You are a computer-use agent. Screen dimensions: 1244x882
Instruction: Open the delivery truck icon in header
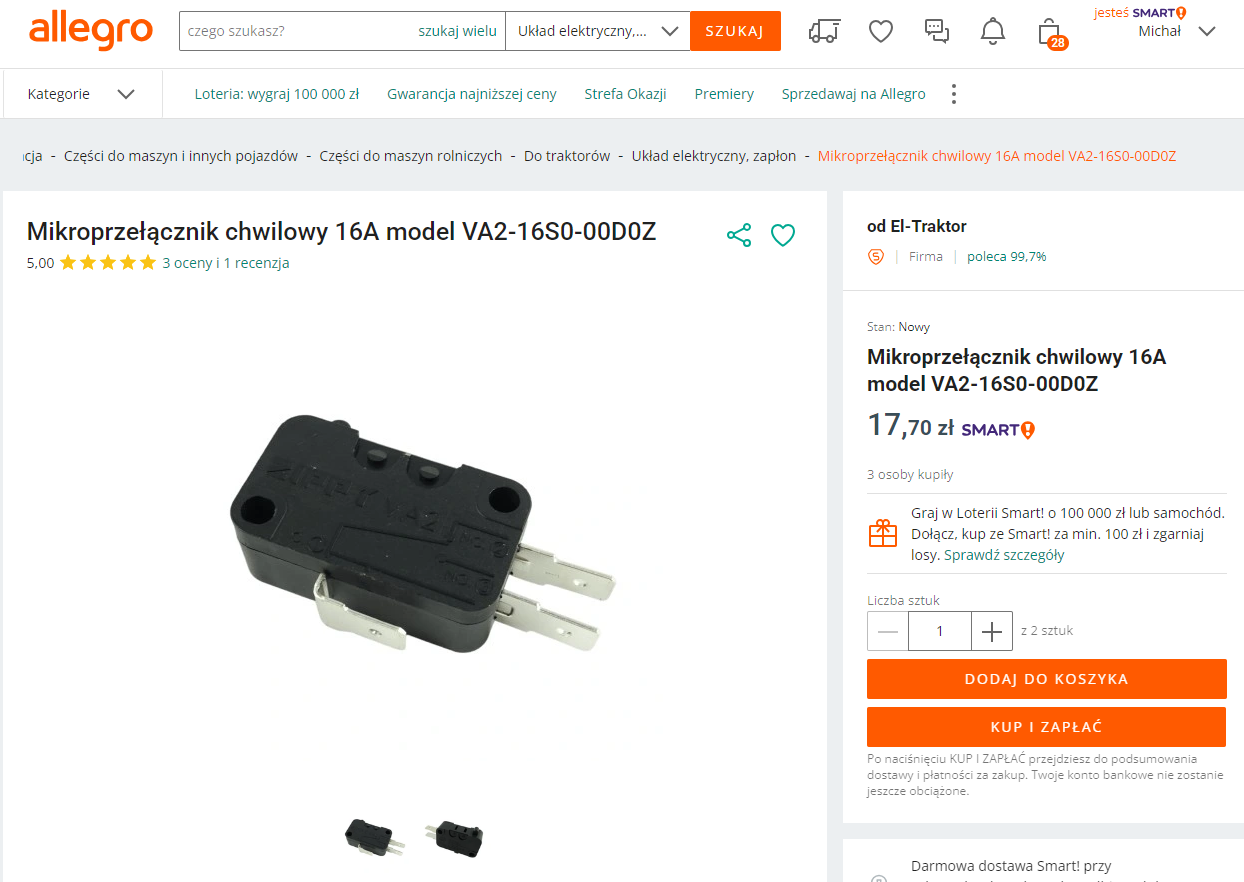pos(824,31)
